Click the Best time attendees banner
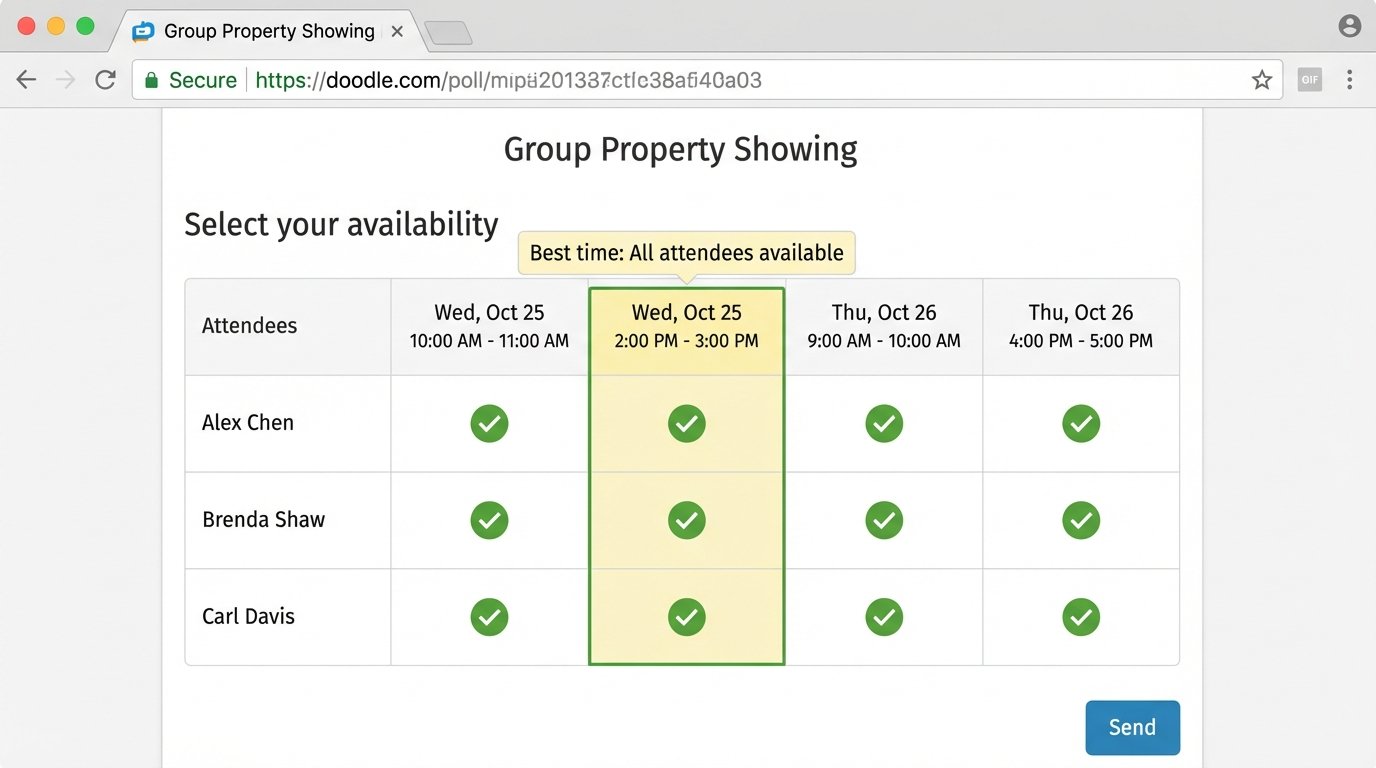1376x768 pixels. (686, 252)
